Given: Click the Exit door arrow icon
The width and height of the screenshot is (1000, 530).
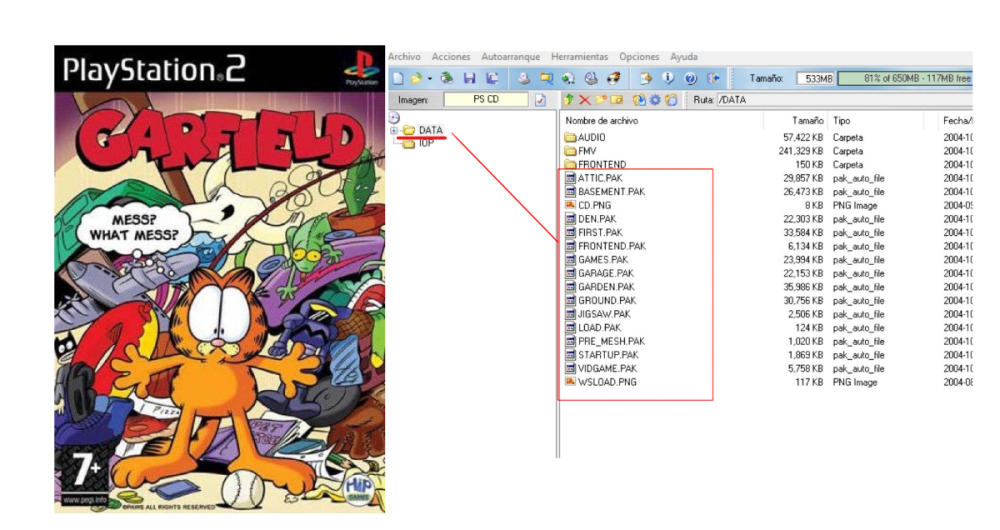Looking at the screenshot, I should (713, 78).
